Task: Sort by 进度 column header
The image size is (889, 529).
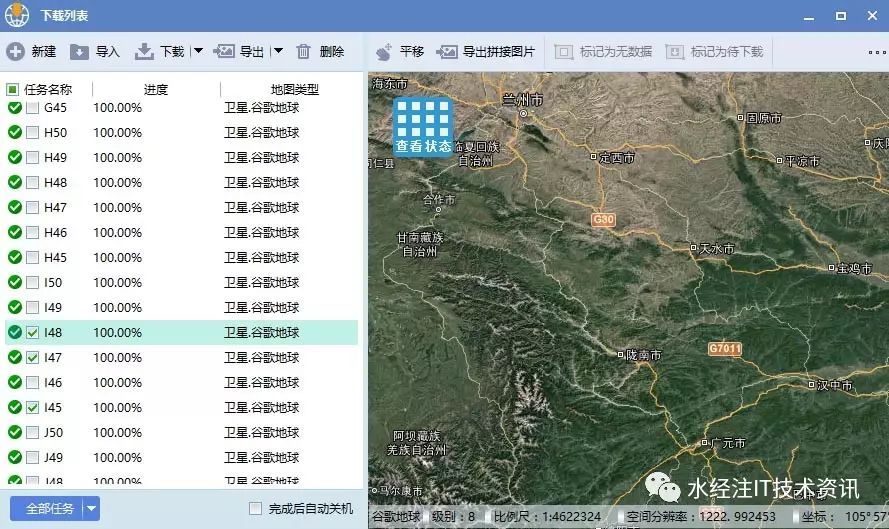Action: (x=155, y=90)
